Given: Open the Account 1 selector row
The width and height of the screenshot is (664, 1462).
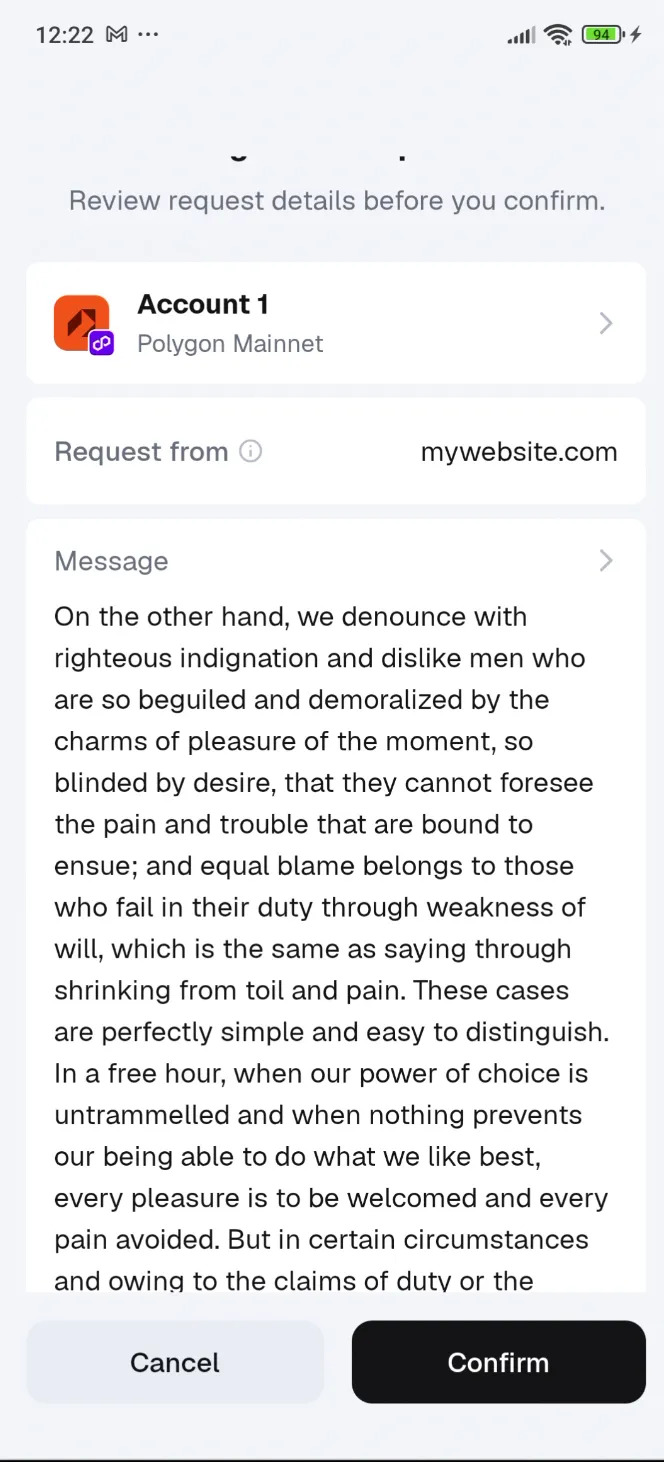Looking at the screenshot, I should point(336,323).
